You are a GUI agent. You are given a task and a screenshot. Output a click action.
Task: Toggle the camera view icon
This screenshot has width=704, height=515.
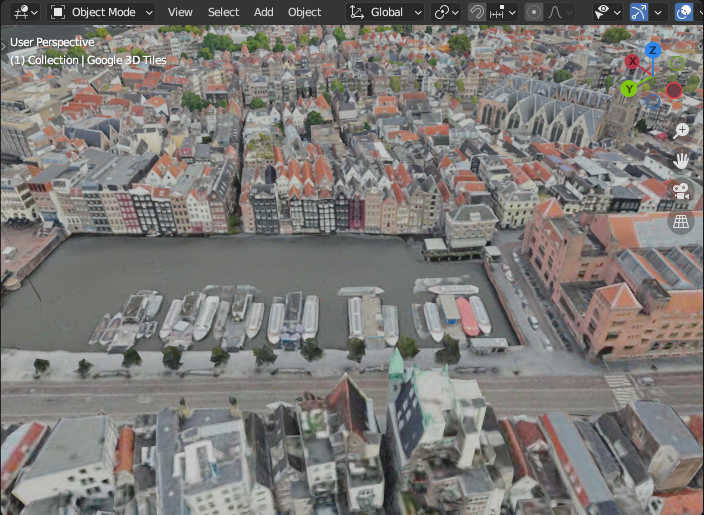pyautogui.click(x=681, y=191)
